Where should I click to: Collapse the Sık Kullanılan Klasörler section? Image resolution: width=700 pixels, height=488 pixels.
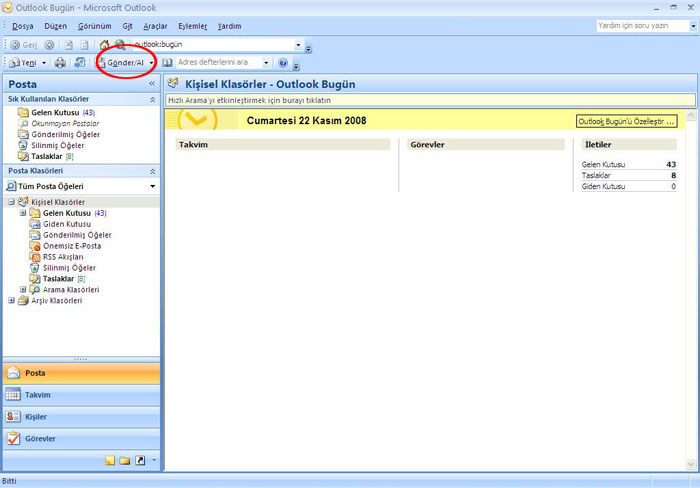pyautogui.click(x=153, y=100)
